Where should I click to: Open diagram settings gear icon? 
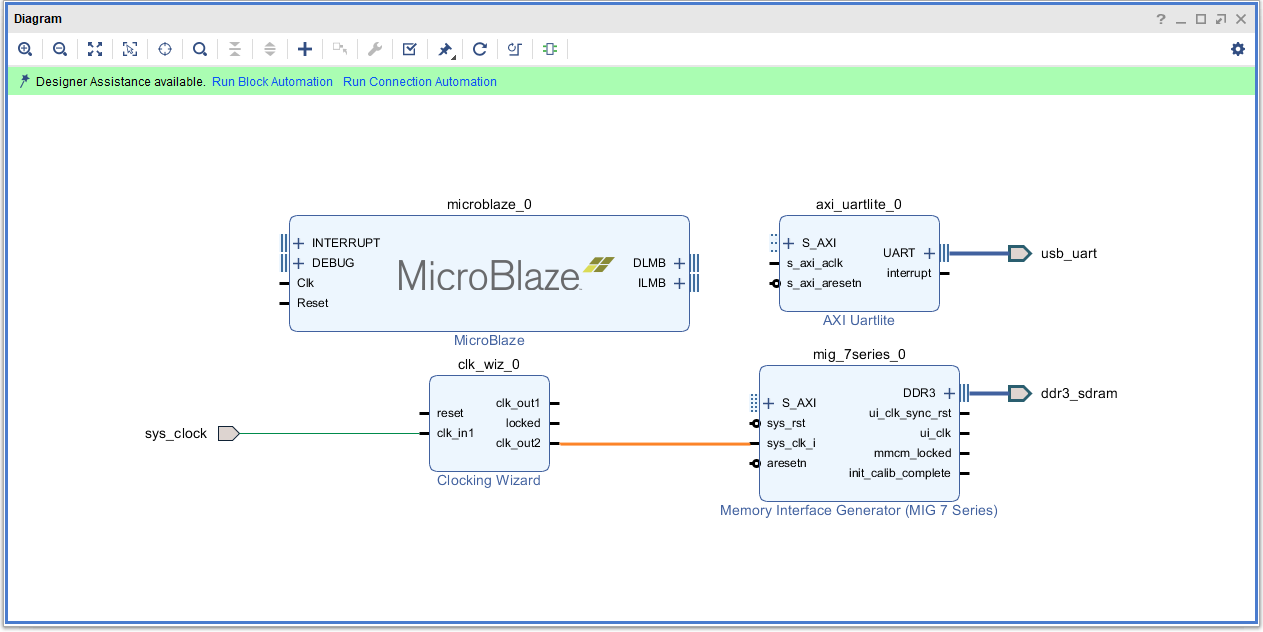click(x=1238, y=49)
